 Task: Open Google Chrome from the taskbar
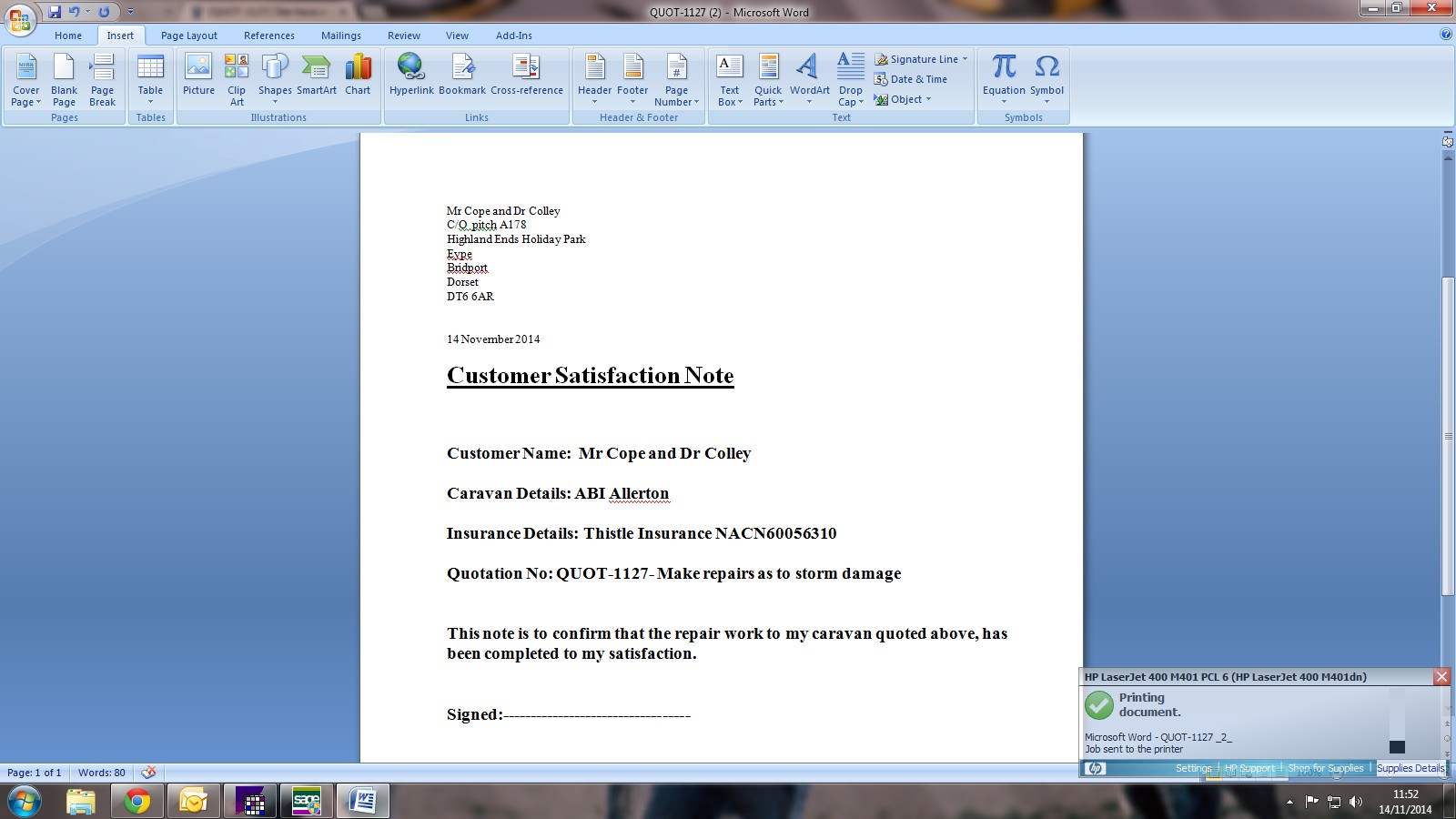[137, 801]
